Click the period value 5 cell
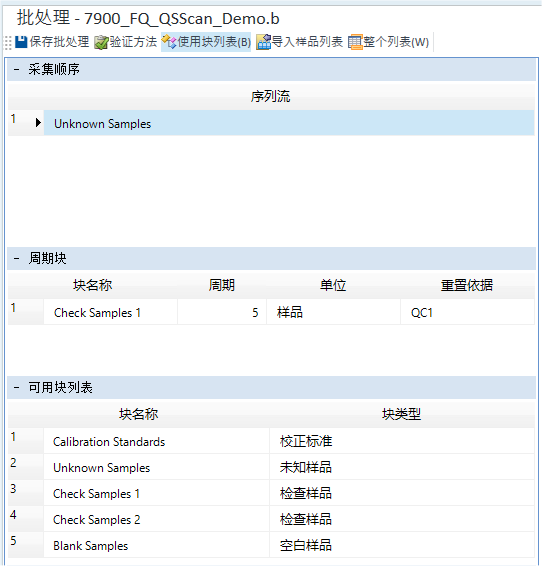Image resolution: width=542 pixels, height=566 pixels. pyautogui.click(x=222, y=312)
